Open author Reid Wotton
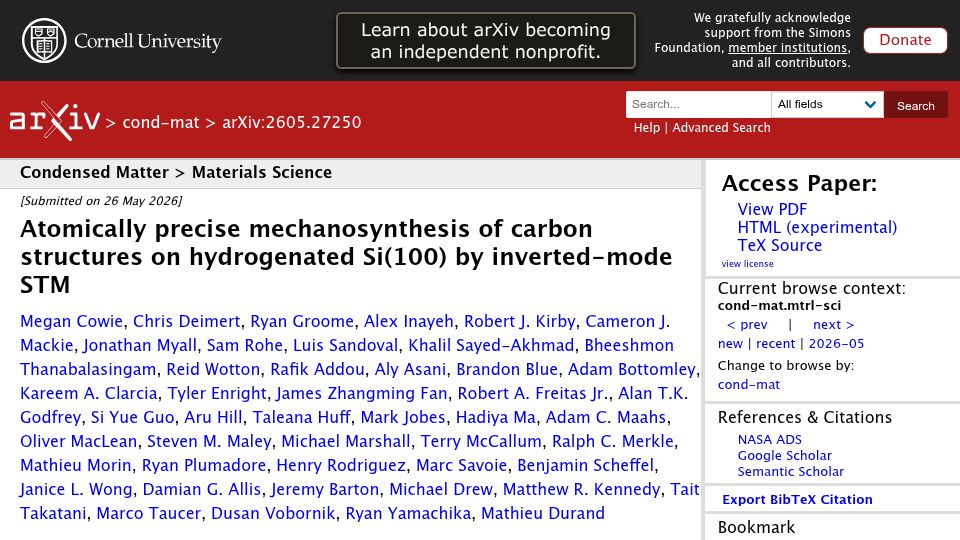Viewport: 960px width, 540px height. coord(213,369)
